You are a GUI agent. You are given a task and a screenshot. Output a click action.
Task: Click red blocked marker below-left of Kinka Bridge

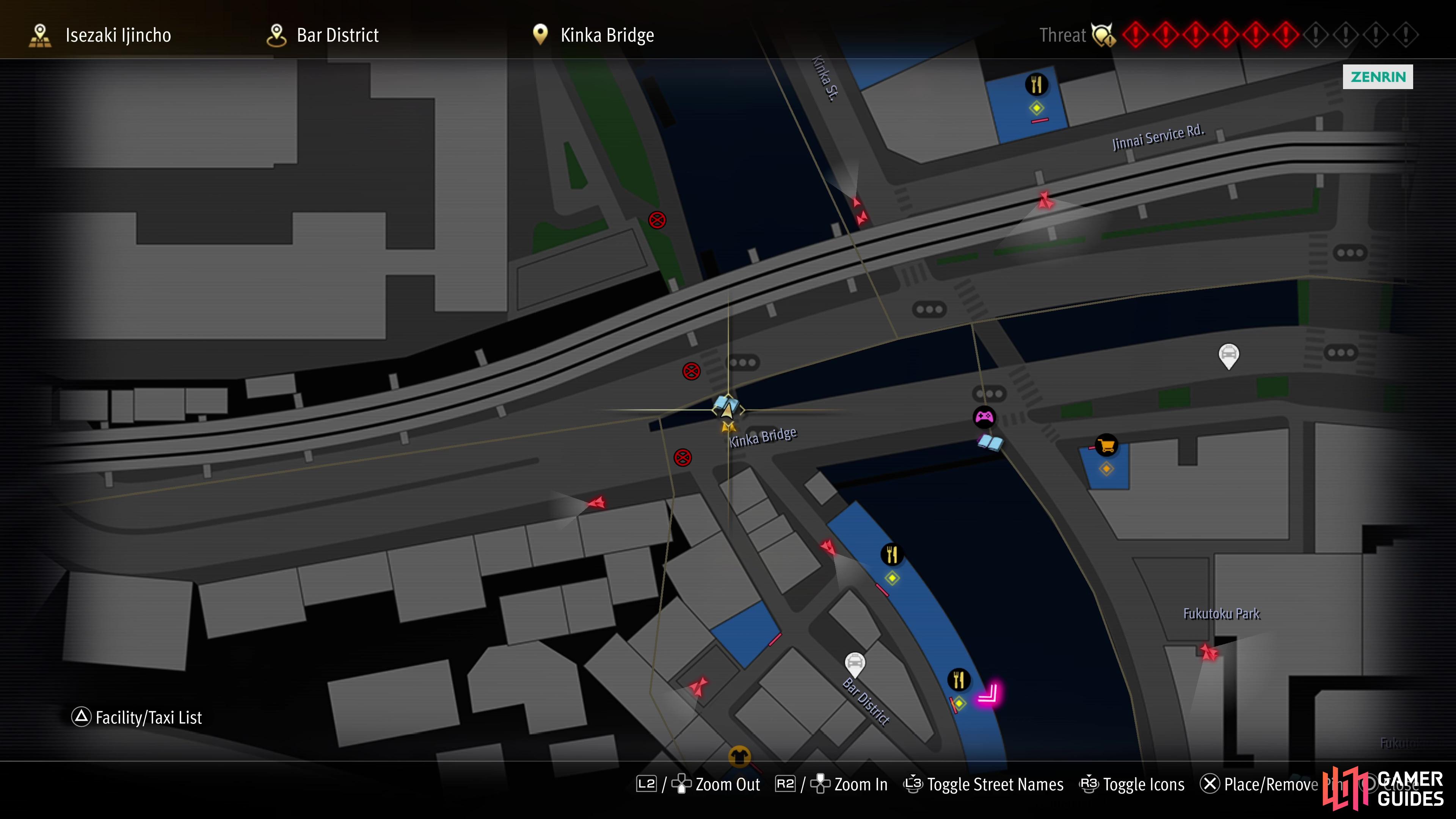[683, 457]
